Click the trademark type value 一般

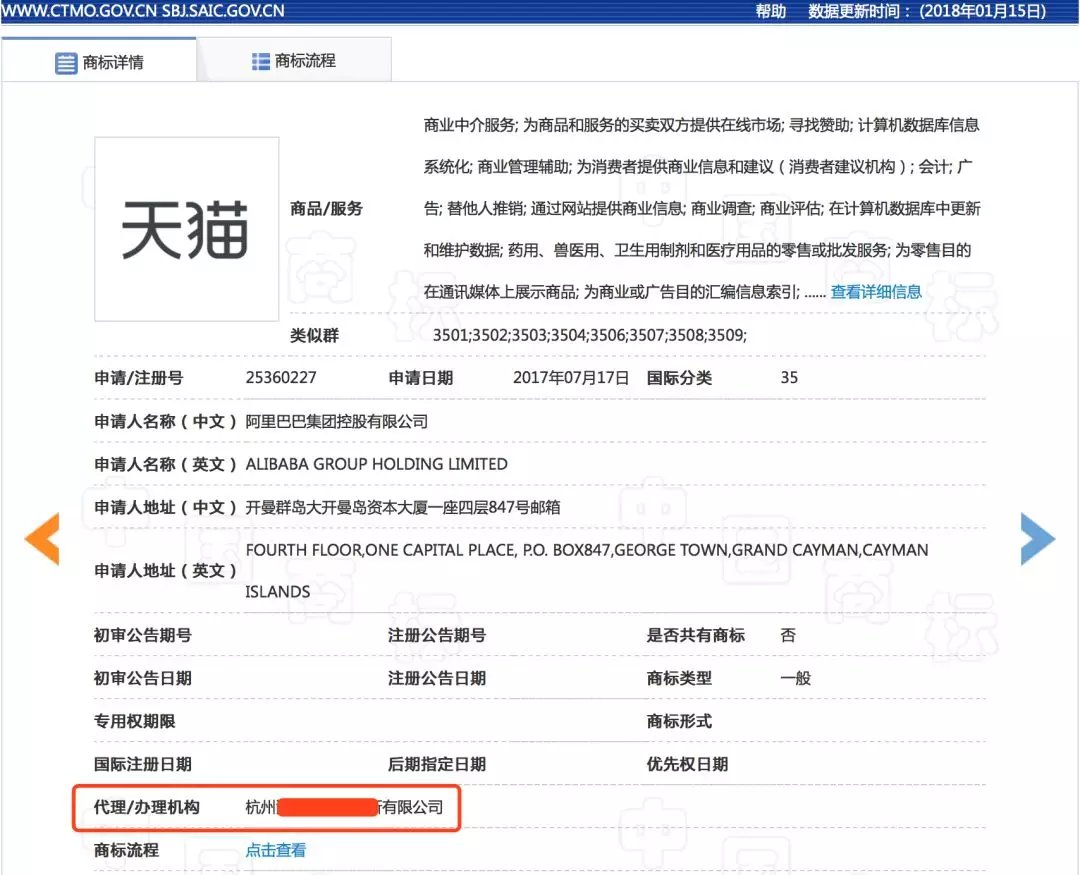click(x=795, y=678)
